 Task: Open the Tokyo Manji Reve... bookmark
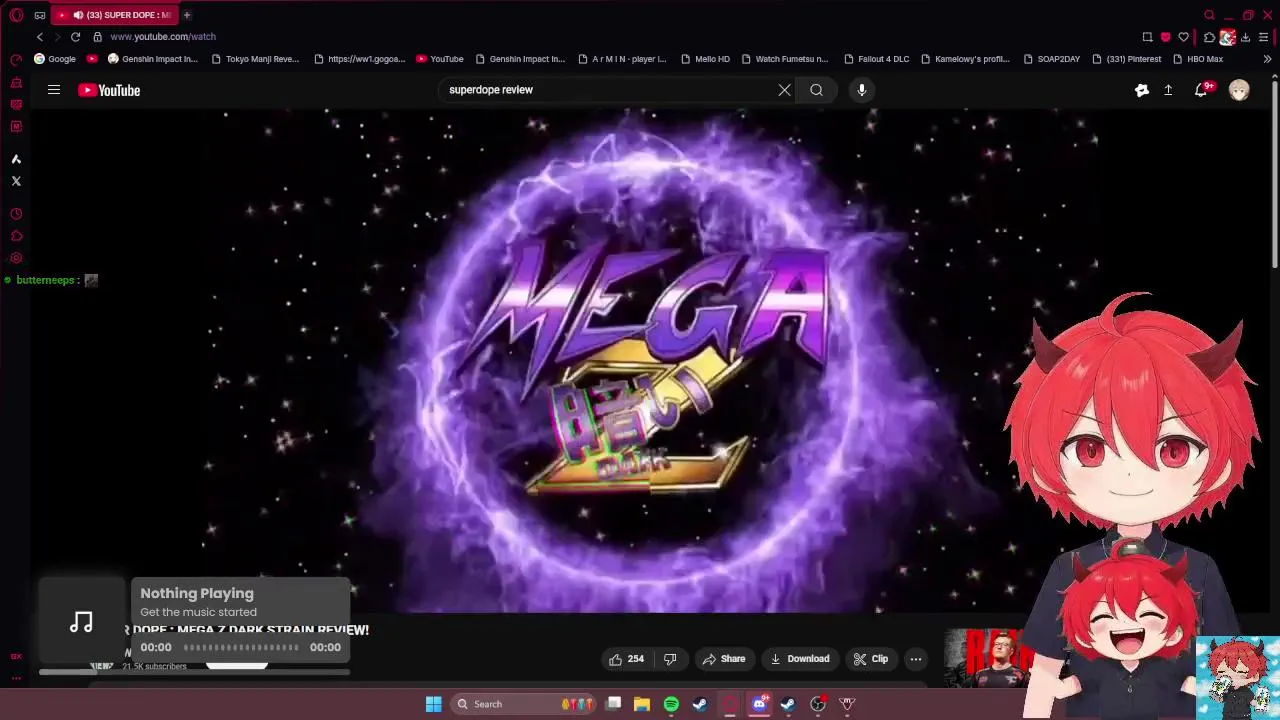(255, 59)
